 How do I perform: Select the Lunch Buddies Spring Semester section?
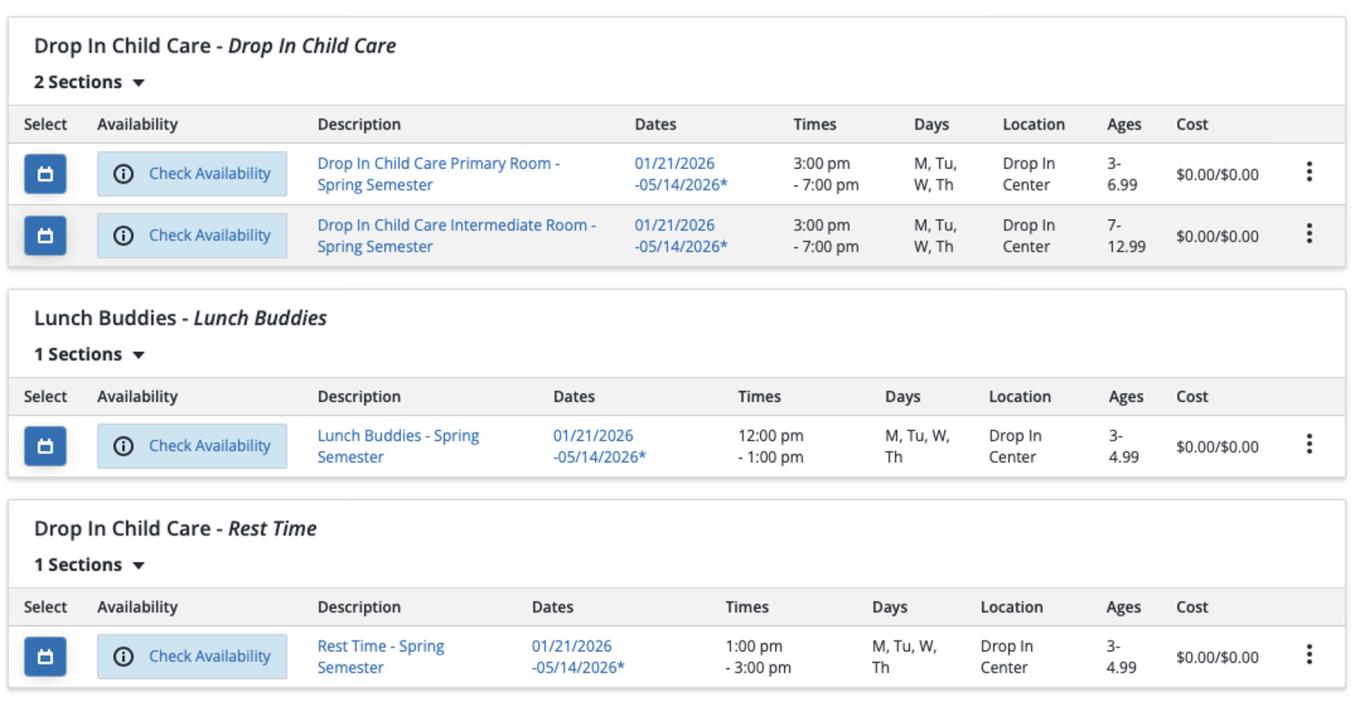pyautogui.click(x=45, y=446)
